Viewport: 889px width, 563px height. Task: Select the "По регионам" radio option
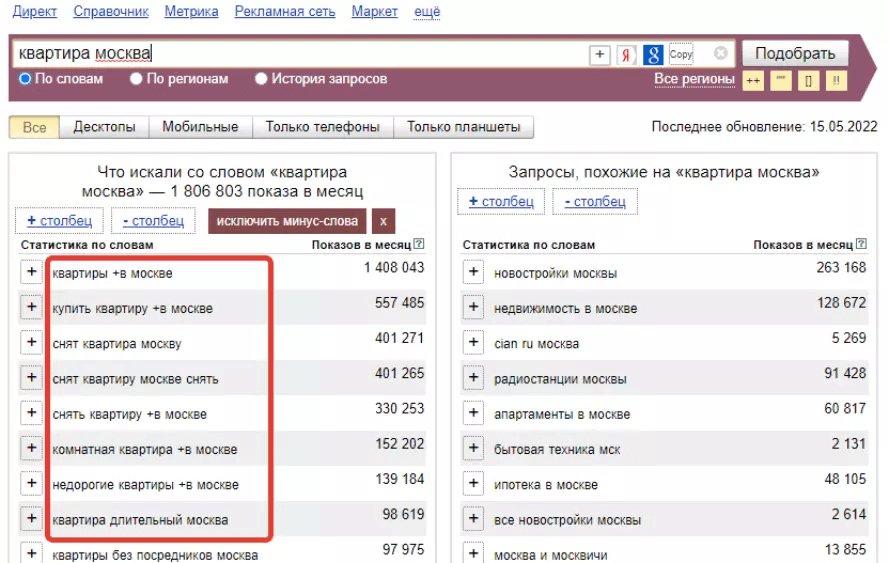[x=136, y=79]
